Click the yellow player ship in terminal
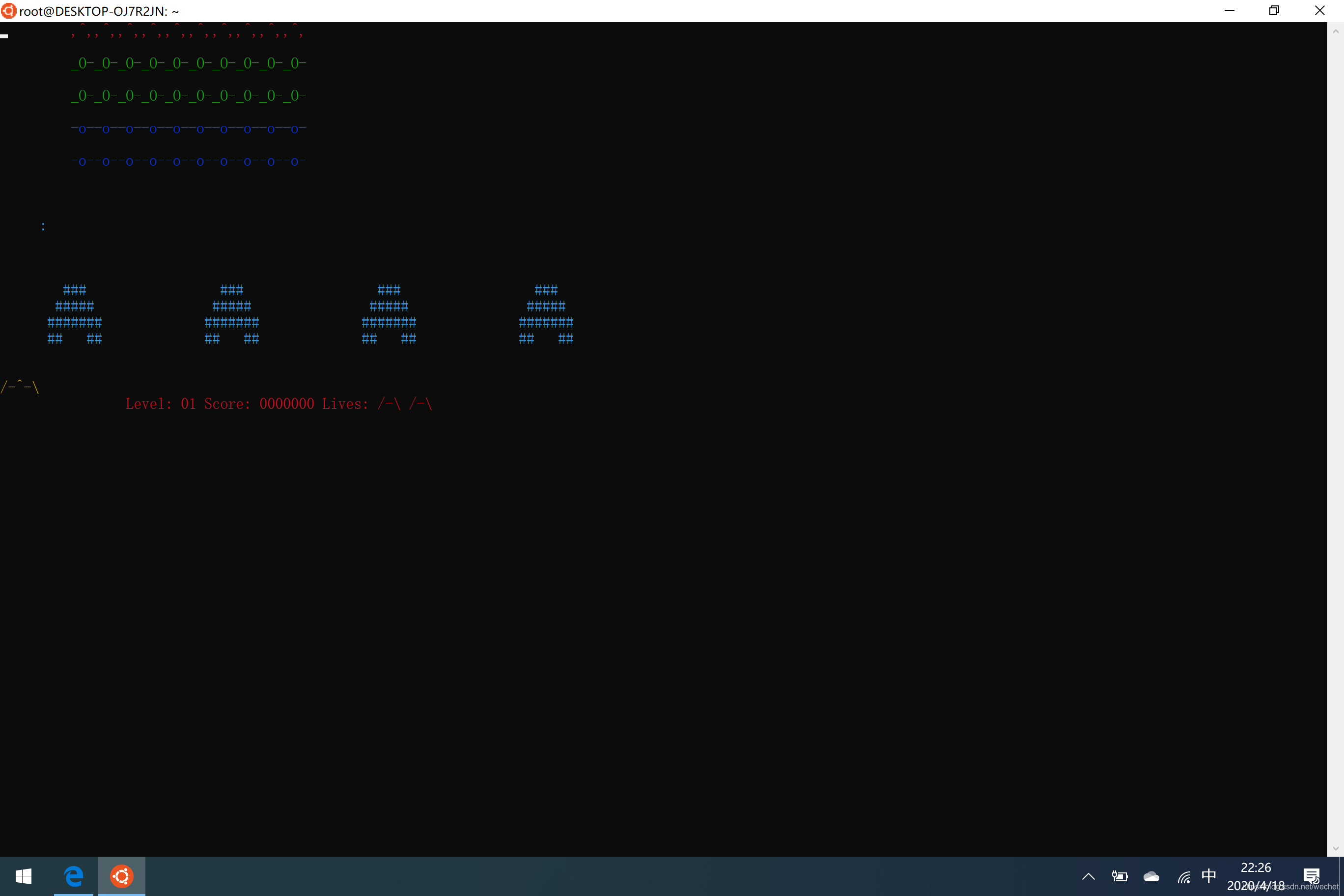1344x896 pixels. point(20,387)
